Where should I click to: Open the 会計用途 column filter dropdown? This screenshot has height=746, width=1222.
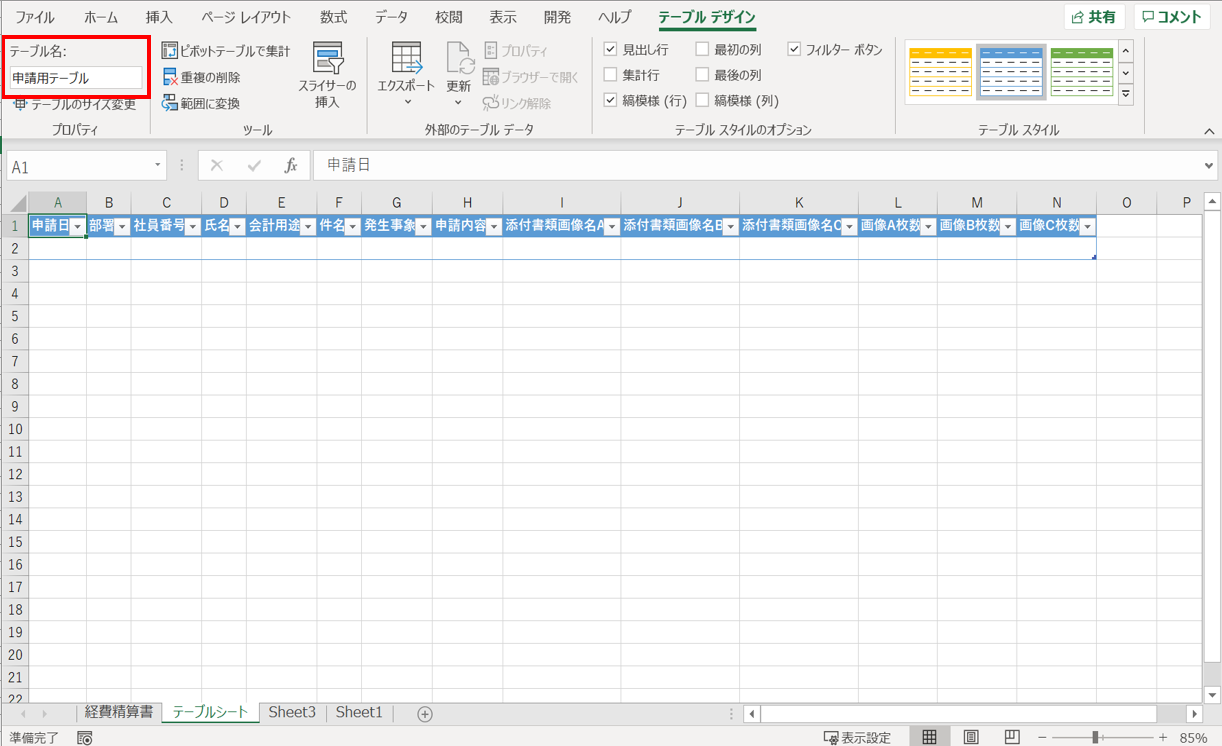coord(308,227)
